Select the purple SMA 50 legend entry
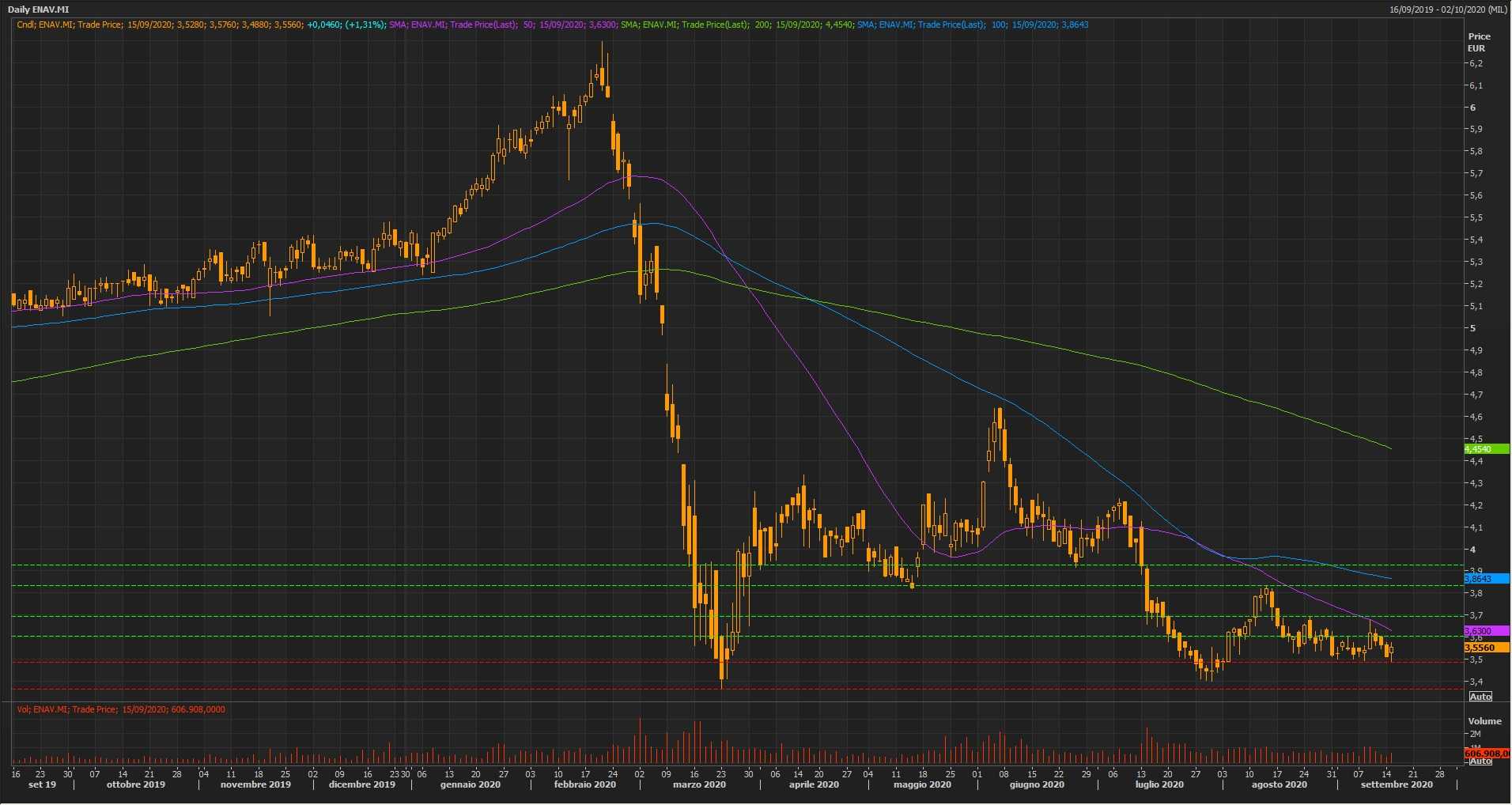1512x805 pixels. point(503,25)
